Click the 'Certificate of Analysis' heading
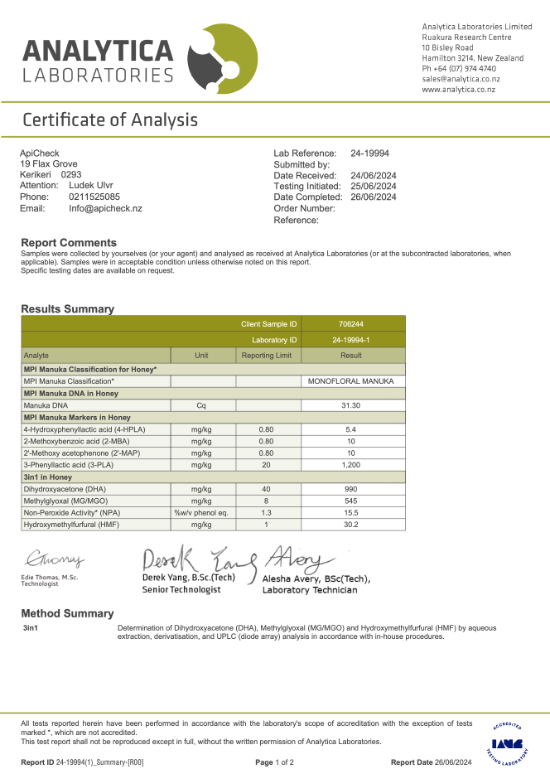Screen dimensions: 550x780 click(110, 120)
